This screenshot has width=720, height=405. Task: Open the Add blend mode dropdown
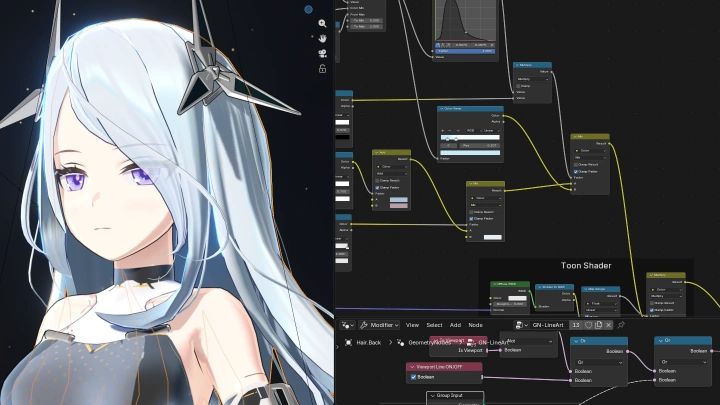click(x=392, y=174)
